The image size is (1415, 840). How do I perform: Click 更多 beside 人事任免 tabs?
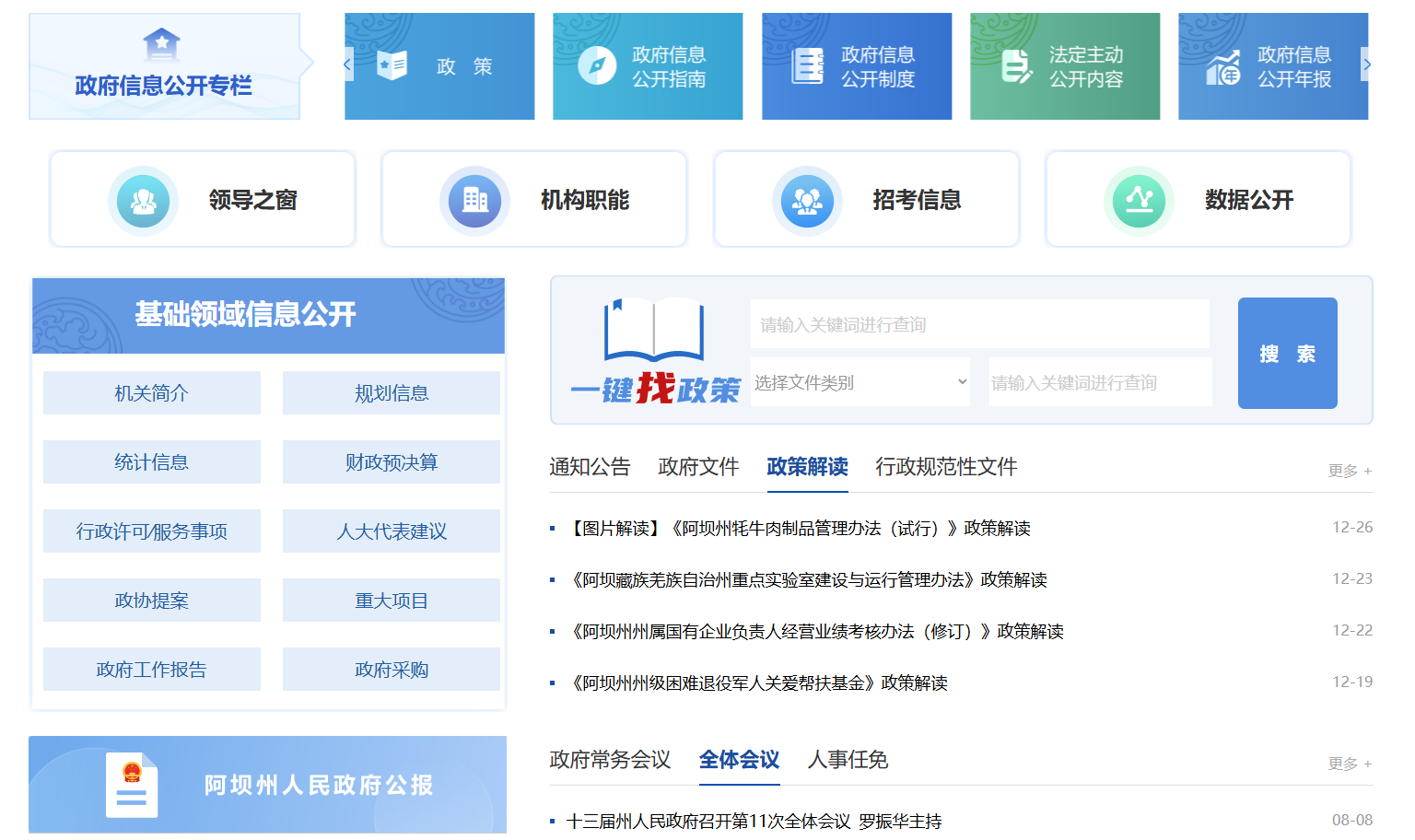coord(1350,764)
